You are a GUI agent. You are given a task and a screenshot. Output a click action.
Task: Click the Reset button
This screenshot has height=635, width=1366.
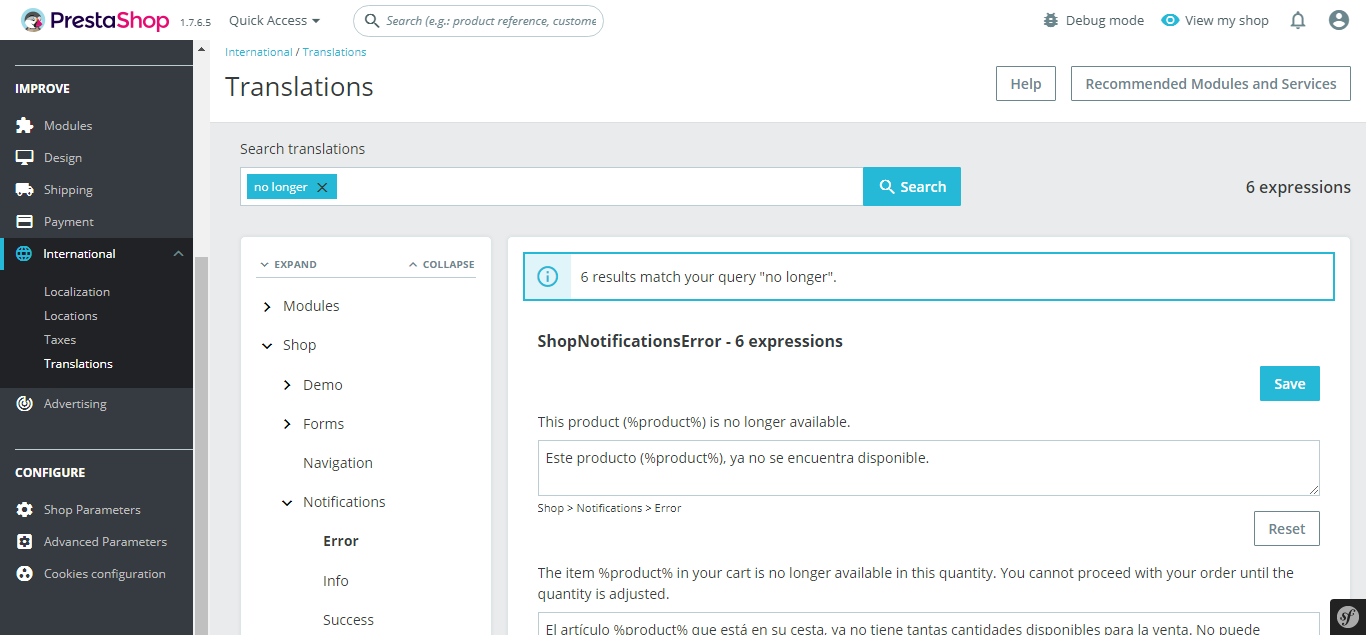tap(1286, 529)
